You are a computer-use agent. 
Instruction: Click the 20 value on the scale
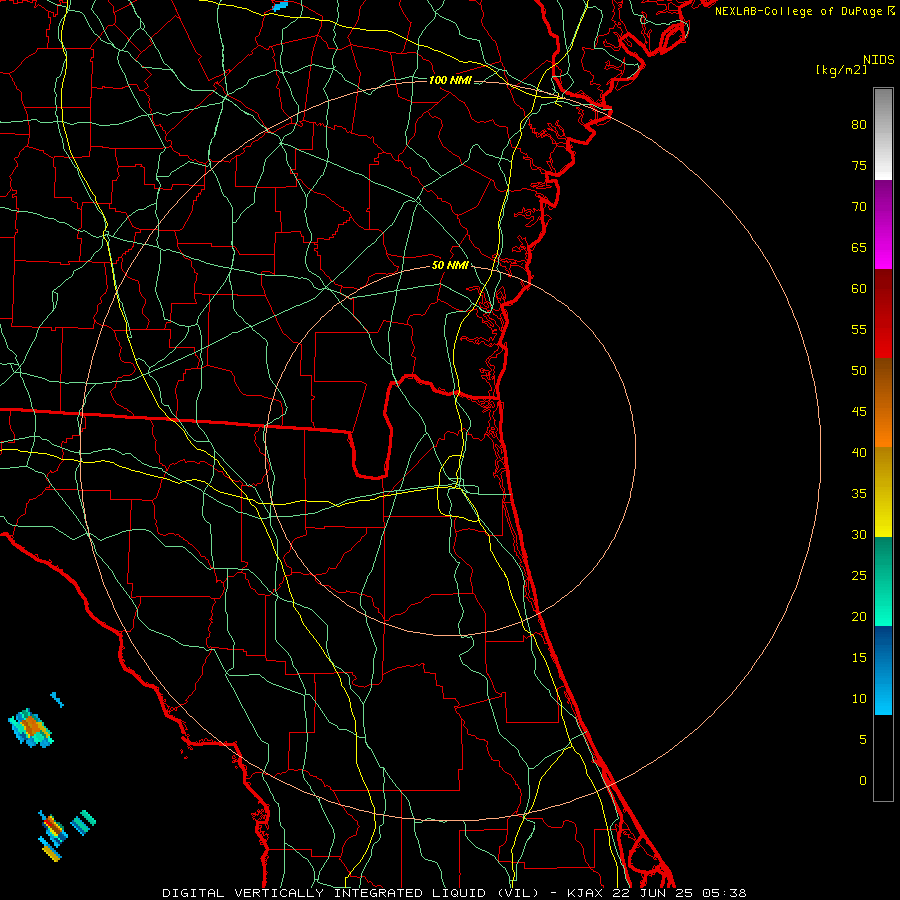point(859,616)
